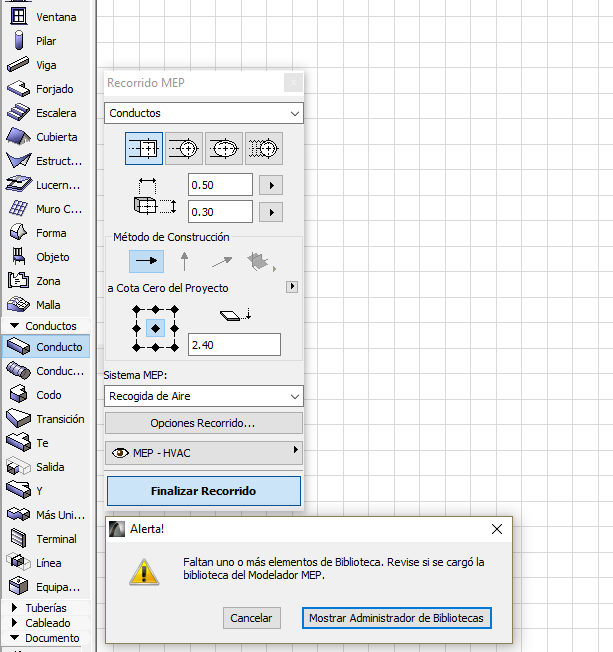613x652 pixels.
Task: Select the greyed 3D plane construction method
Action: click(x=260, y=262)
